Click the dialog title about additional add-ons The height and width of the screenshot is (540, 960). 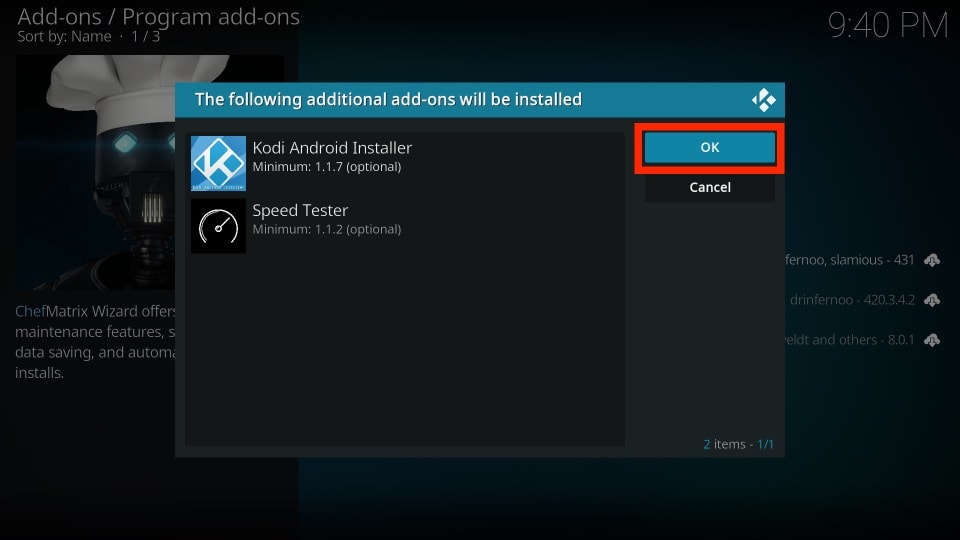tap(388, 99)
